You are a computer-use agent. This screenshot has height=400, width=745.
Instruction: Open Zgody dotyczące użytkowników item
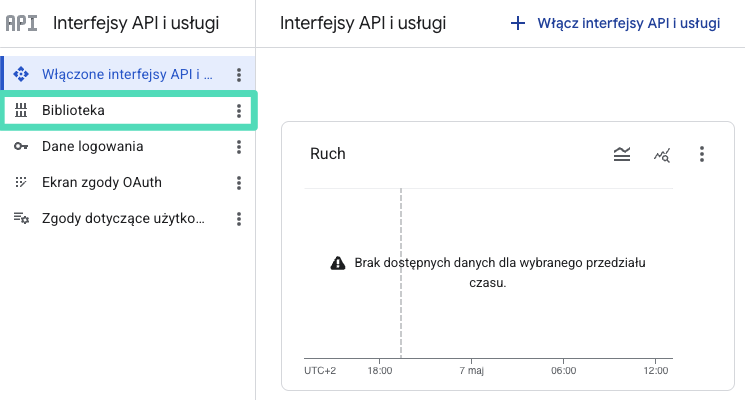[x=128, y=219]
